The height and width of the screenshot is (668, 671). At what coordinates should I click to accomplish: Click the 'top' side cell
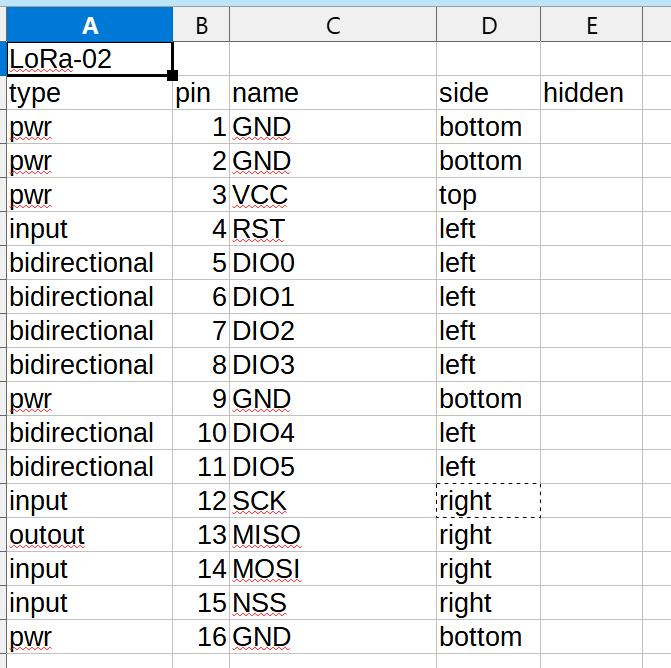pos(489,195)
